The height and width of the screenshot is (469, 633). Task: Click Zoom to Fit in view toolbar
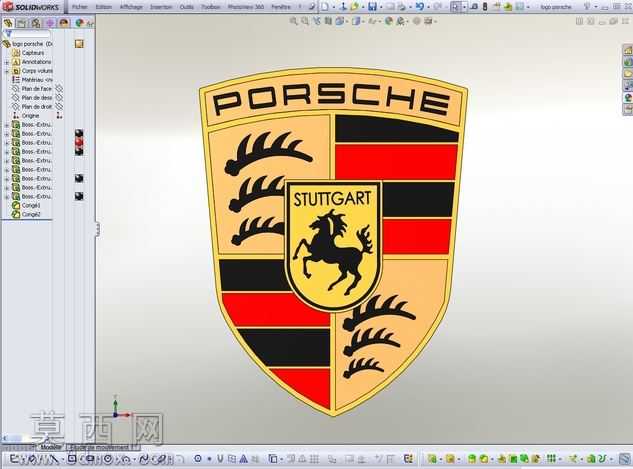tap(293, 21)
